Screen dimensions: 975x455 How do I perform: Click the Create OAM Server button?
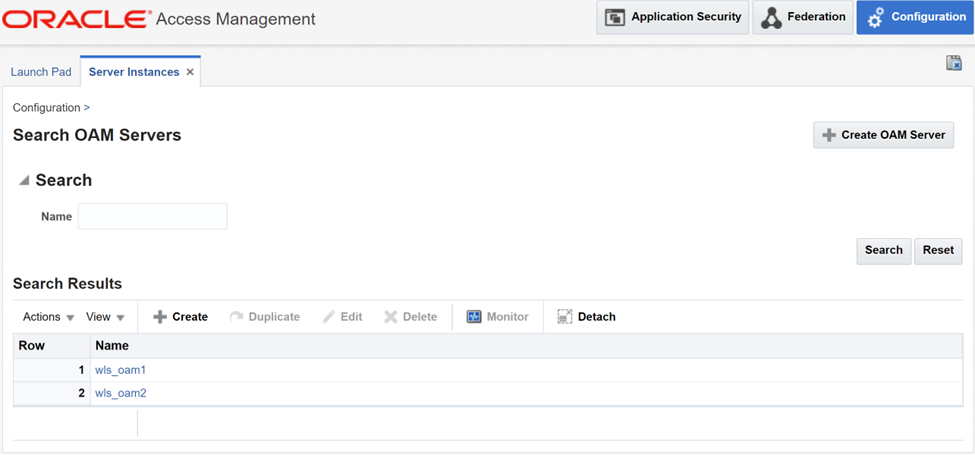click(883, 135)
